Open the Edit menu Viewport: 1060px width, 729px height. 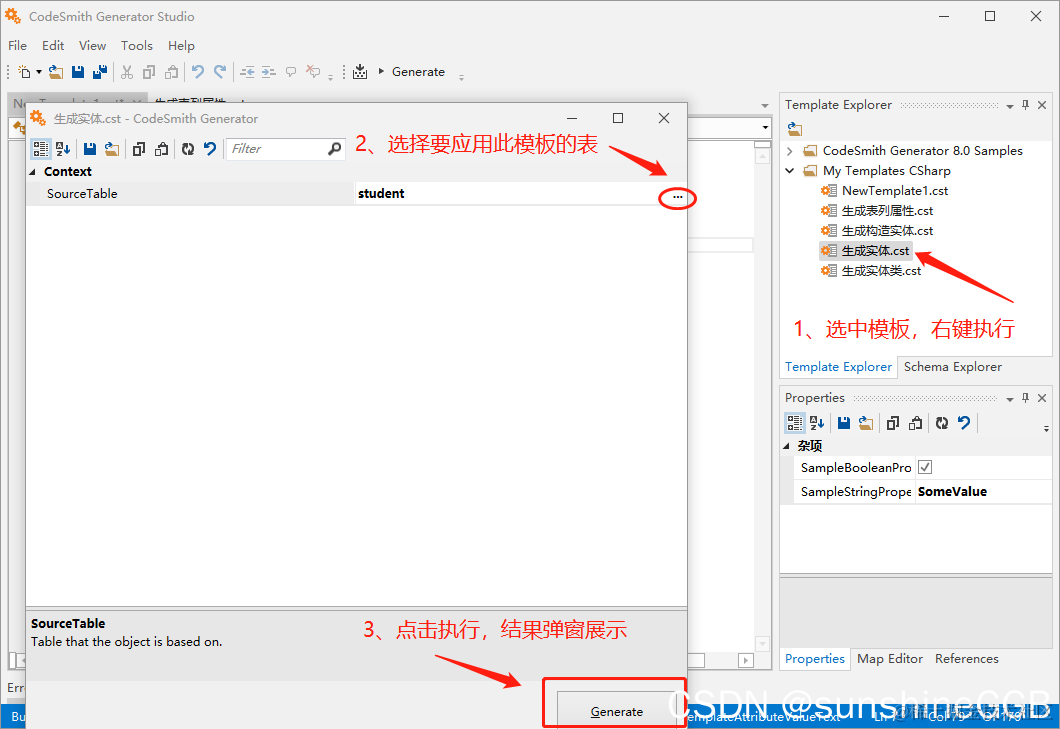(x=53, y=45)
